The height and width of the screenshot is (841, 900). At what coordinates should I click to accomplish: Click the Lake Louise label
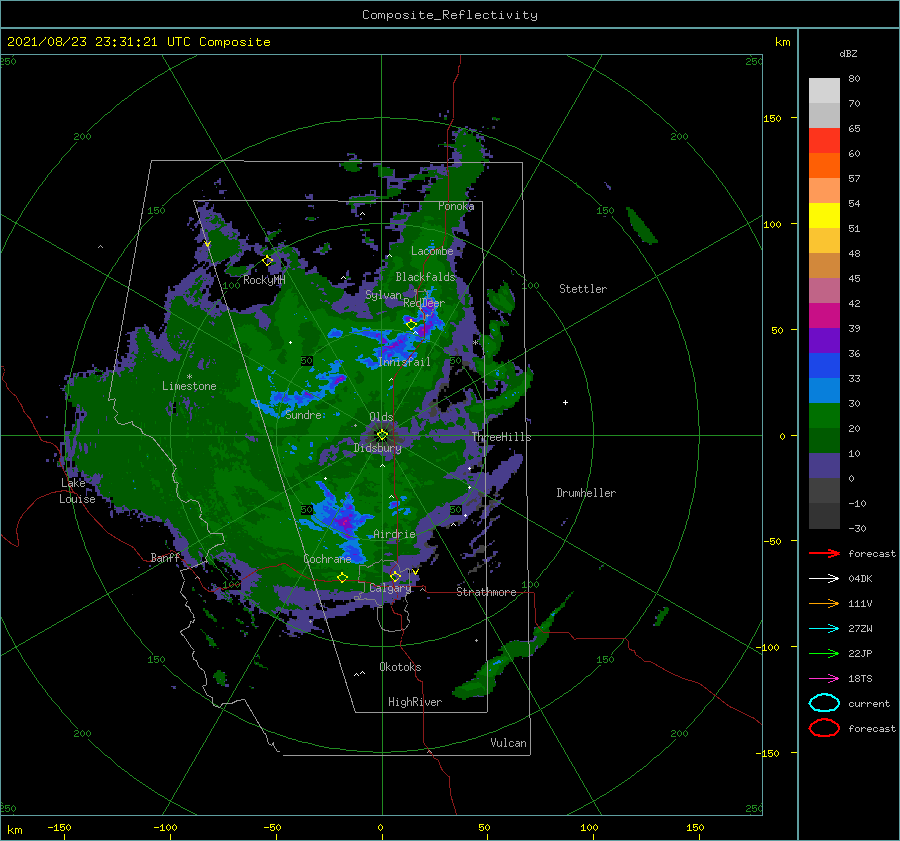(x=77, y=491)
